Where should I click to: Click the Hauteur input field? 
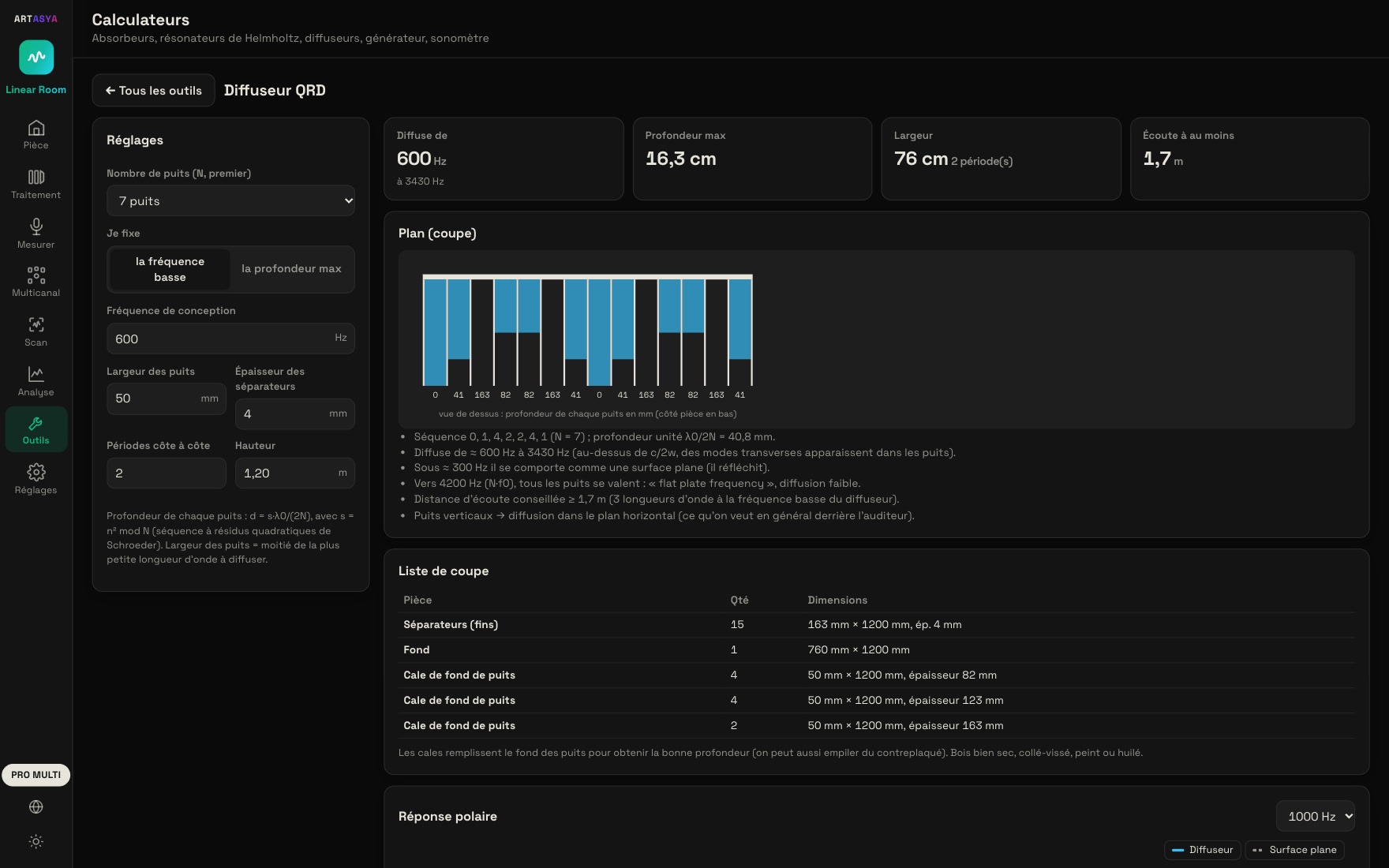point(294,473)
